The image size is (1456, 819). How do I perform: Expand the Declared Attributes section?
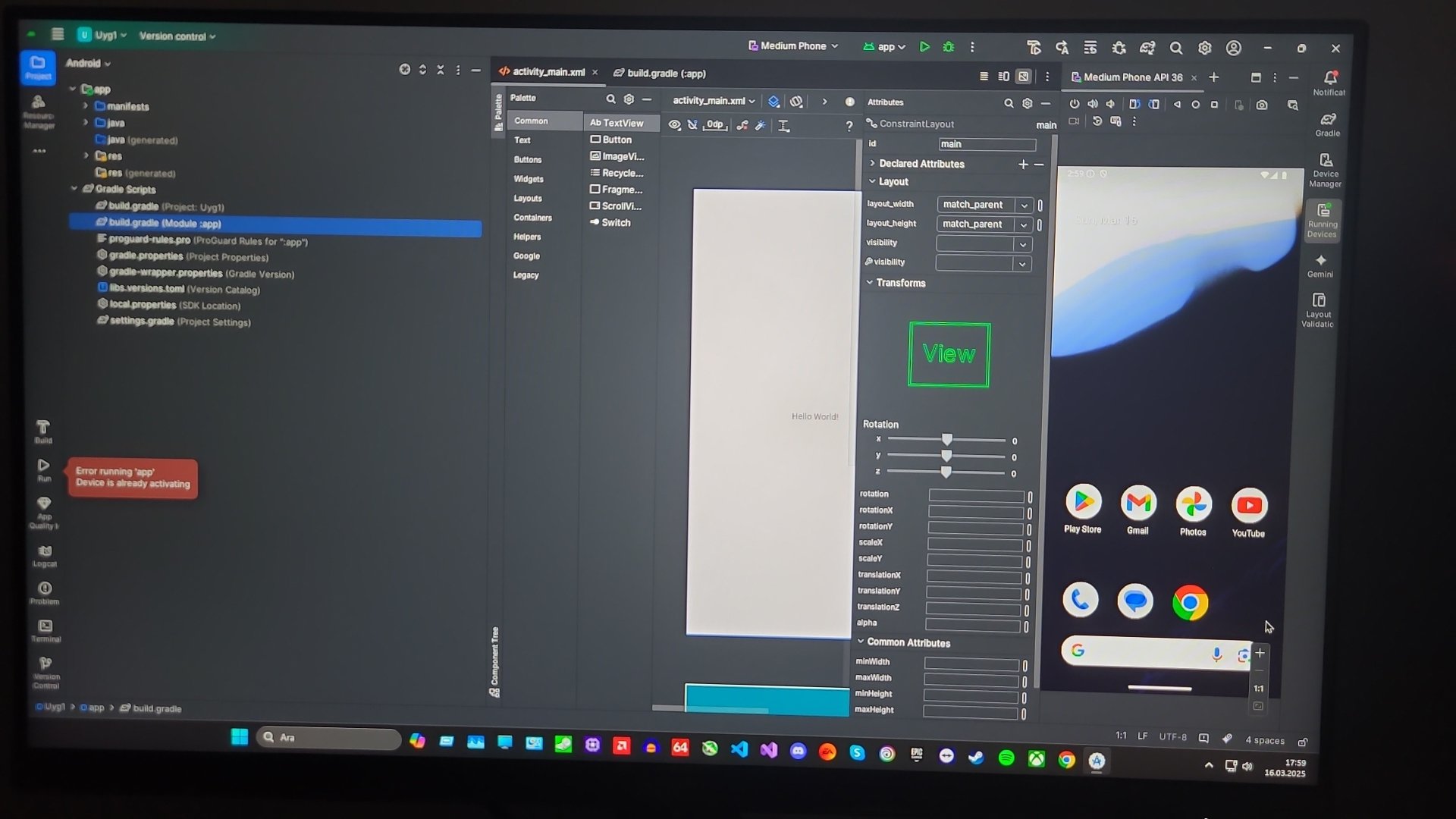coord(872,164)
